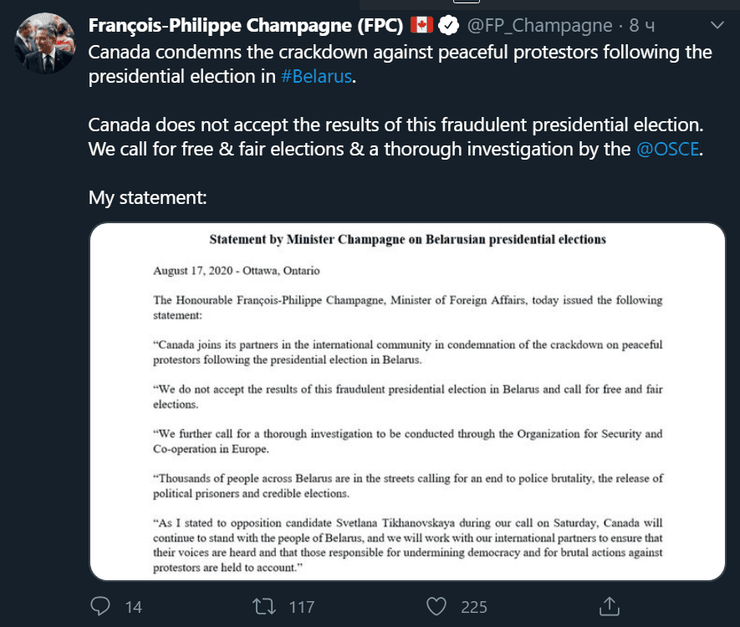The image size is (740, 627).
Task: Click the reply speech bubble icon
Action: click(102, 606)
